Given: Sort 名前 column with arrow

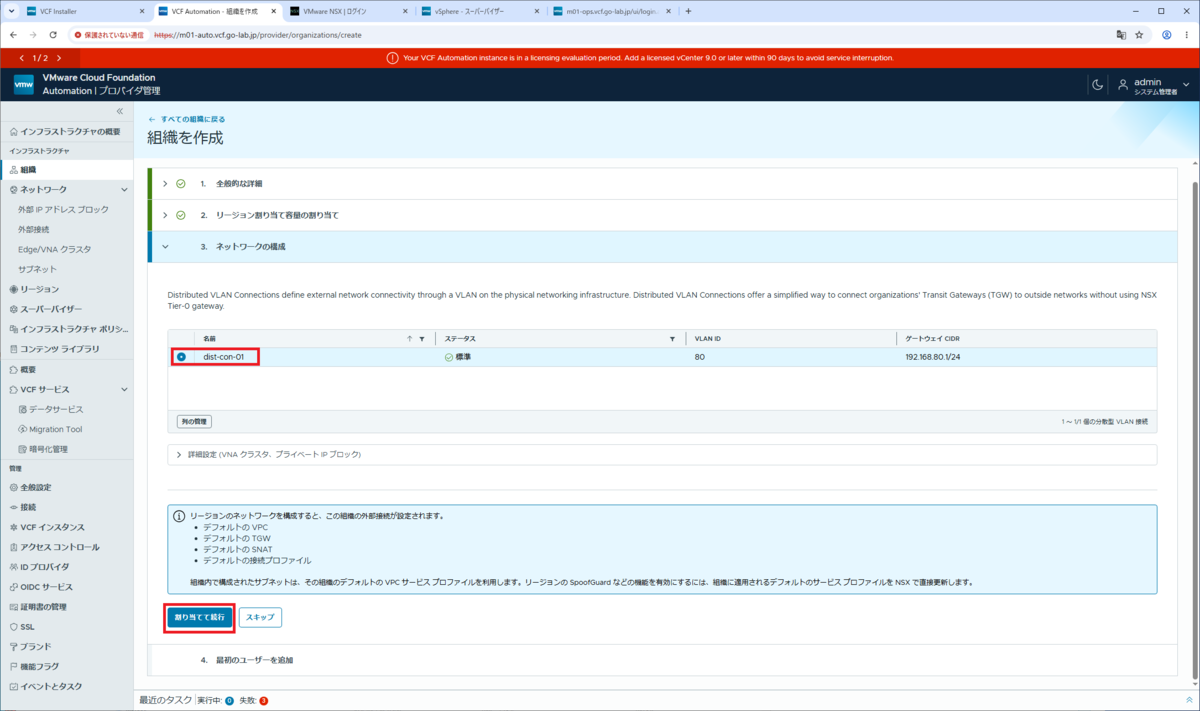Looking at the screenshot, I should pos(409,339).
